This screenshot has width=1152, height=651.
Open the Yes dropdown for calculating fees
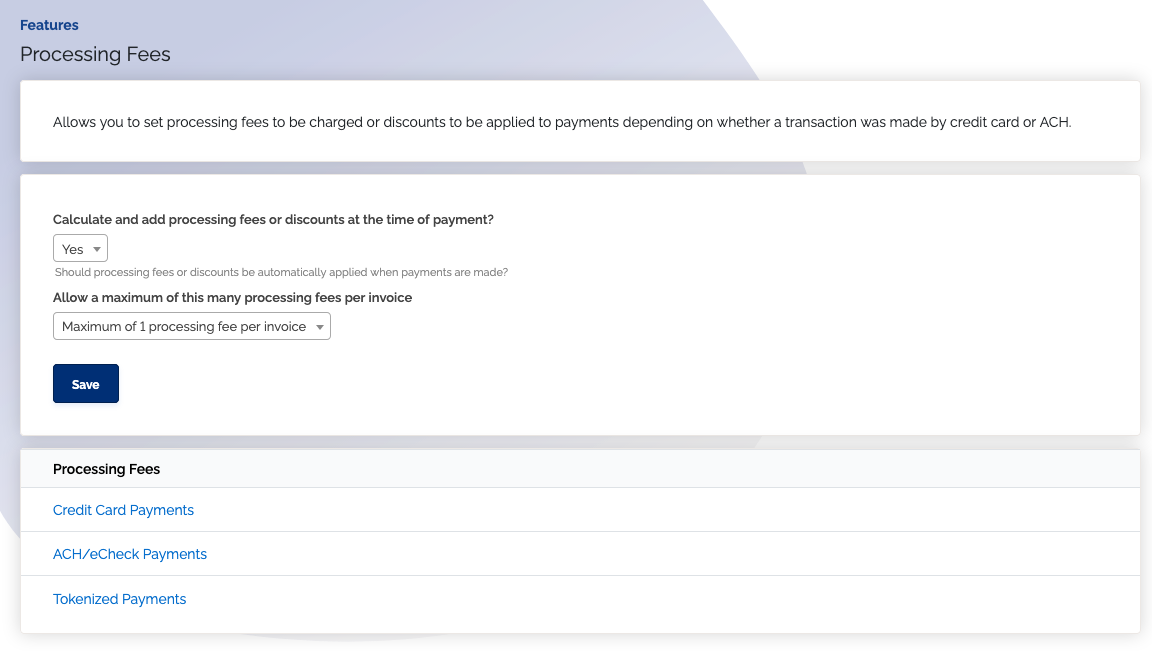80,249
